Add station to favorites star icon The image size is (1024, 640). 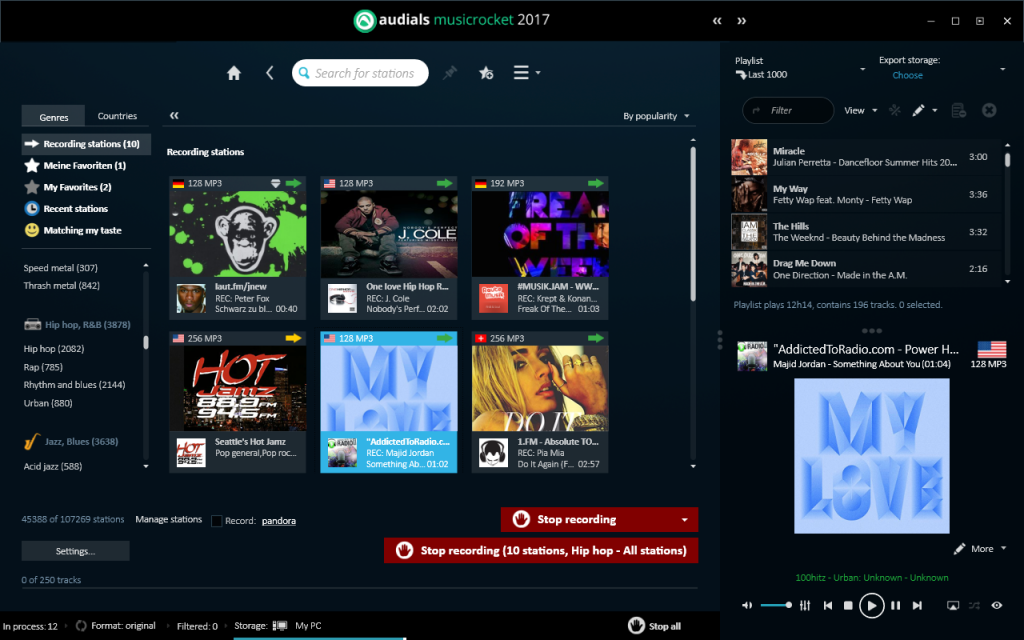pos(486,73)
